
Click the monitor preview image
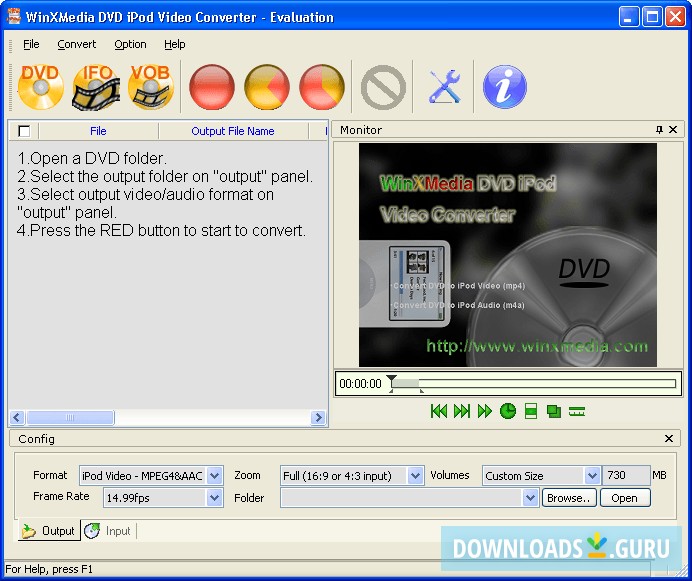[508, 255]
